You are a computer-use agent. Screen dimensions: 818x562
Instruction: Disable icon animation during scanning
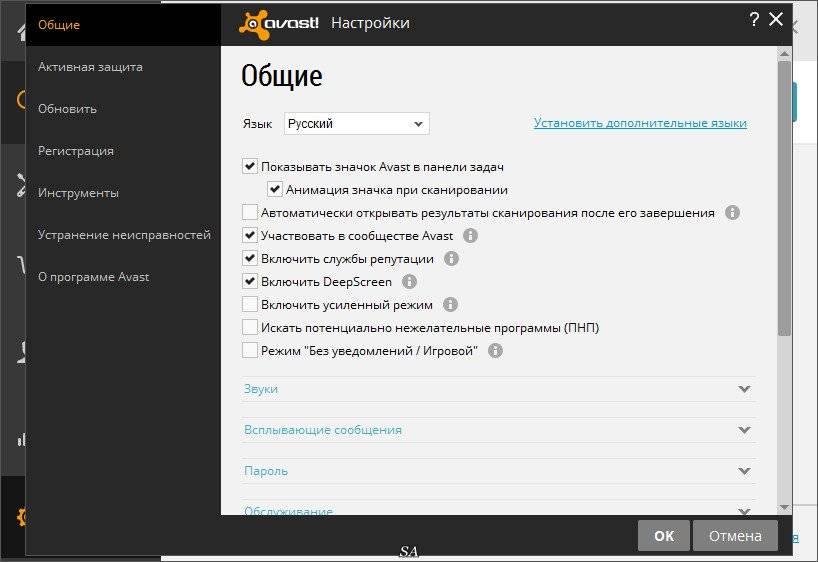(275, 189)
